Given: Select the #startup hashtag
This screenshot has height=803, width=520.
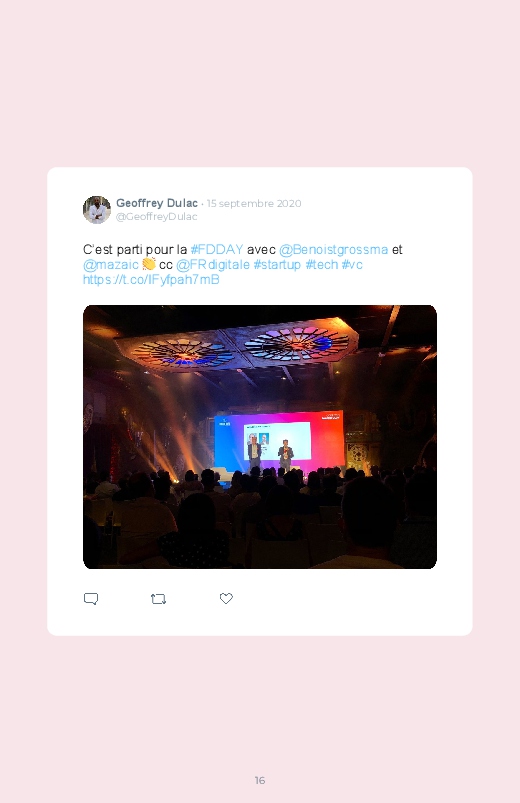Looking at the screenshot, I should tap(277, 264).
